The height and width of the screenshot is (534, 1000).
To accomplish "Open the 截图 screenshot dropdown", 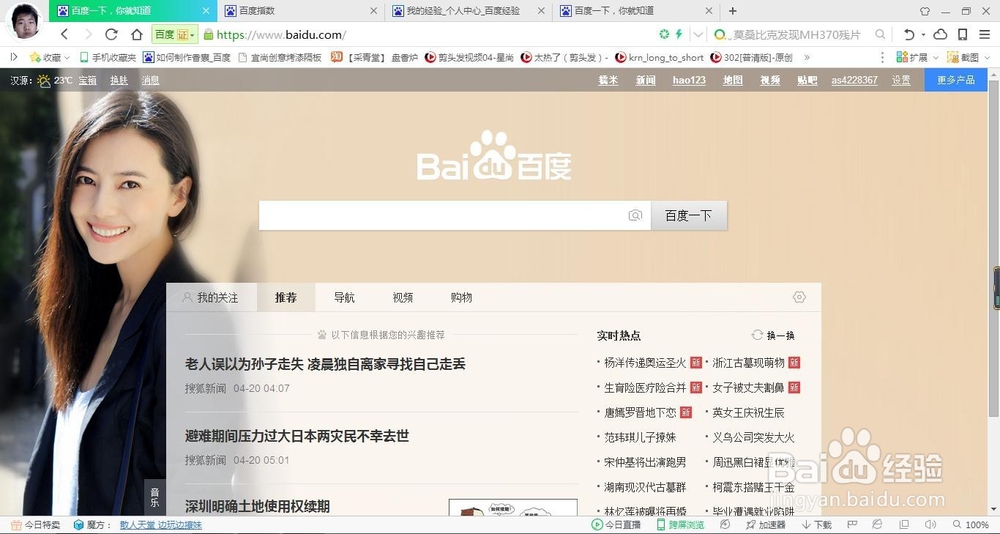I will [969, 57].
